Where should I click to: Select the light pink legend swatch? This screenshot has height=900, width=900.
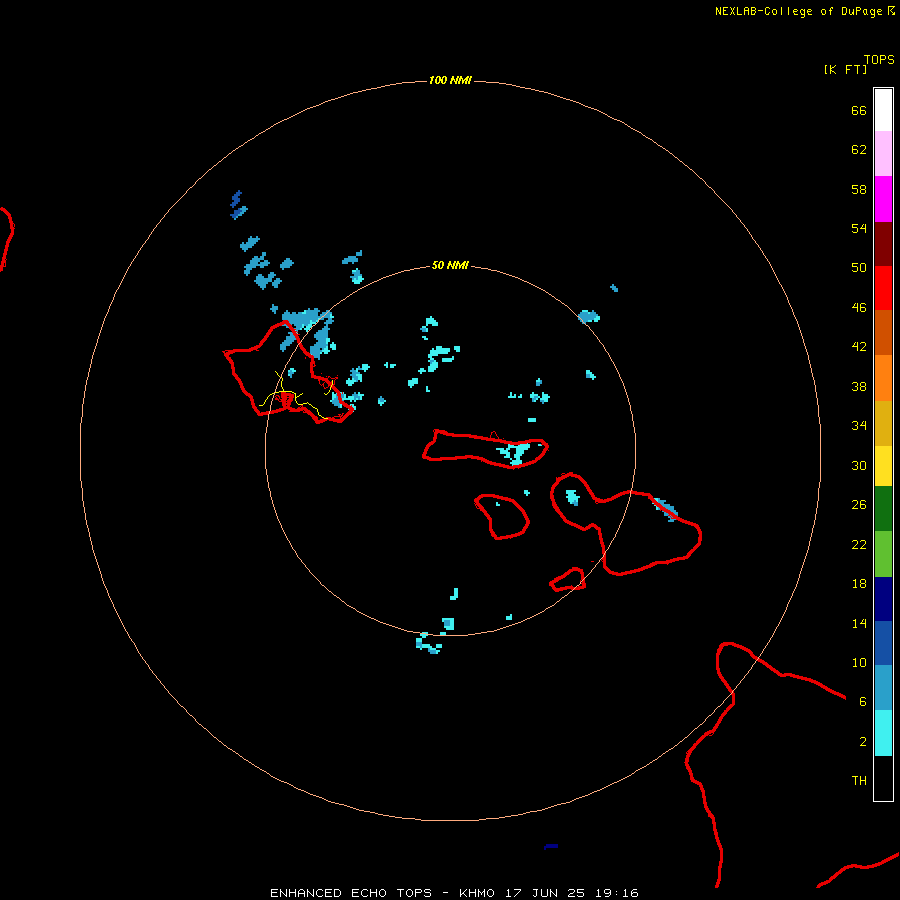coord(883,153)
